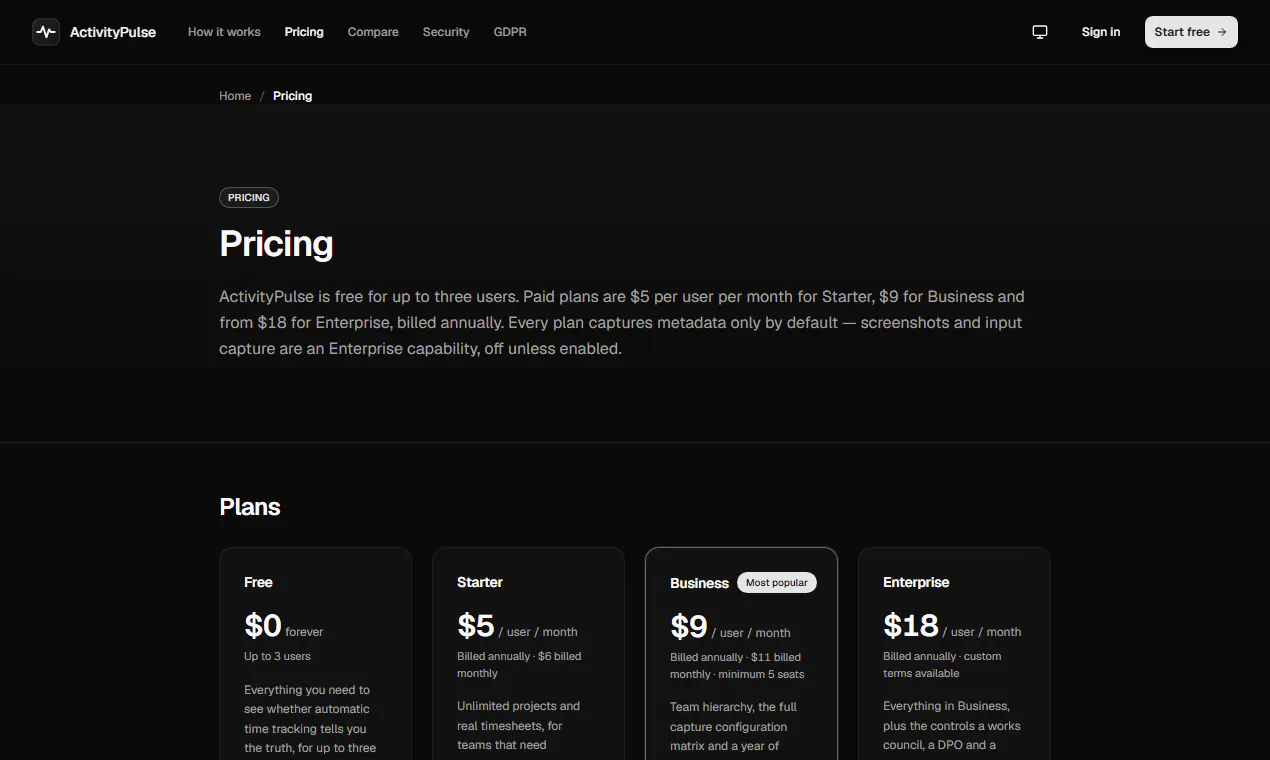Screen dimensions: 1270x760
Task: Click the ActivityPulse brand name
Action: [113, 32]
